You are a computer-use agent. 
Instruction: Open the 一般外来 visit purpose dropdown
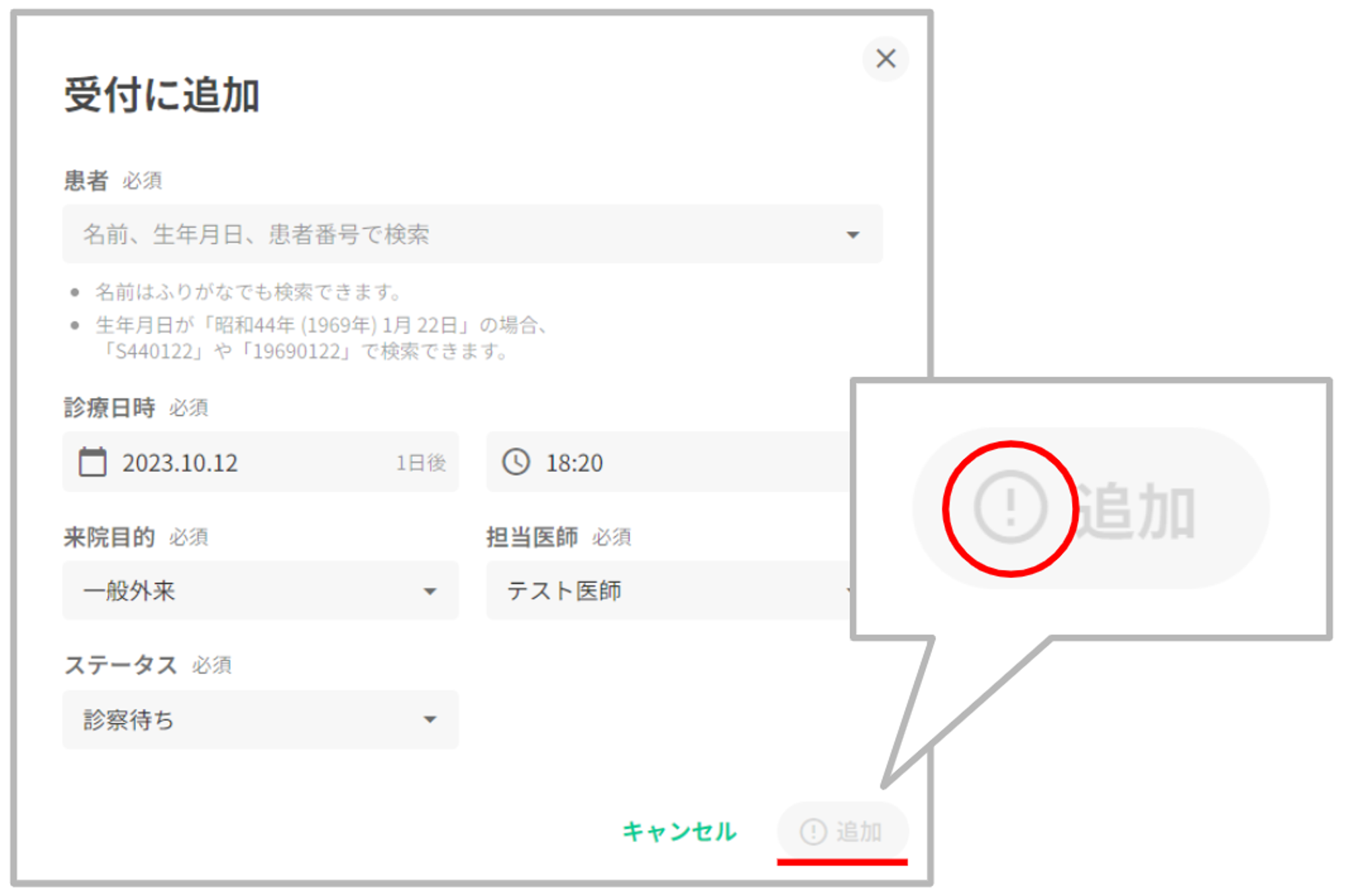tap(129, 591)
